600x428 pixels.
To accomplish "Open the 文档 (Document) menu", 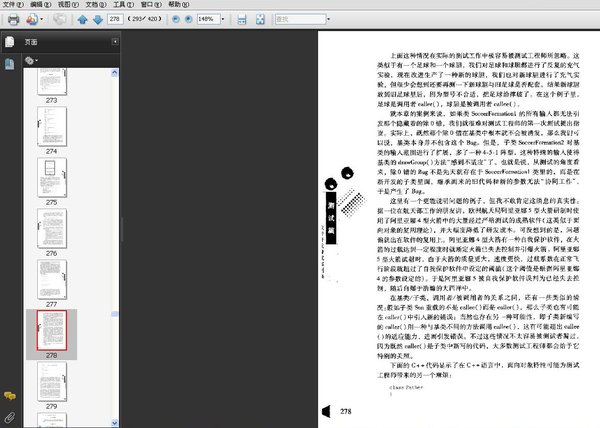I will tap(96, 4).
